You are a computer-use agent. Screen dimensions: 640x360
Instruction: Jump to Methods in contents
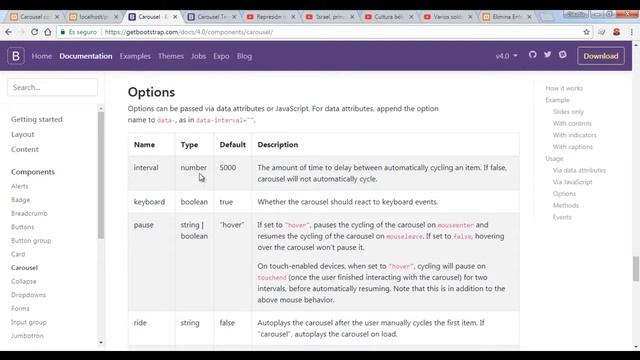click(566, 205)
